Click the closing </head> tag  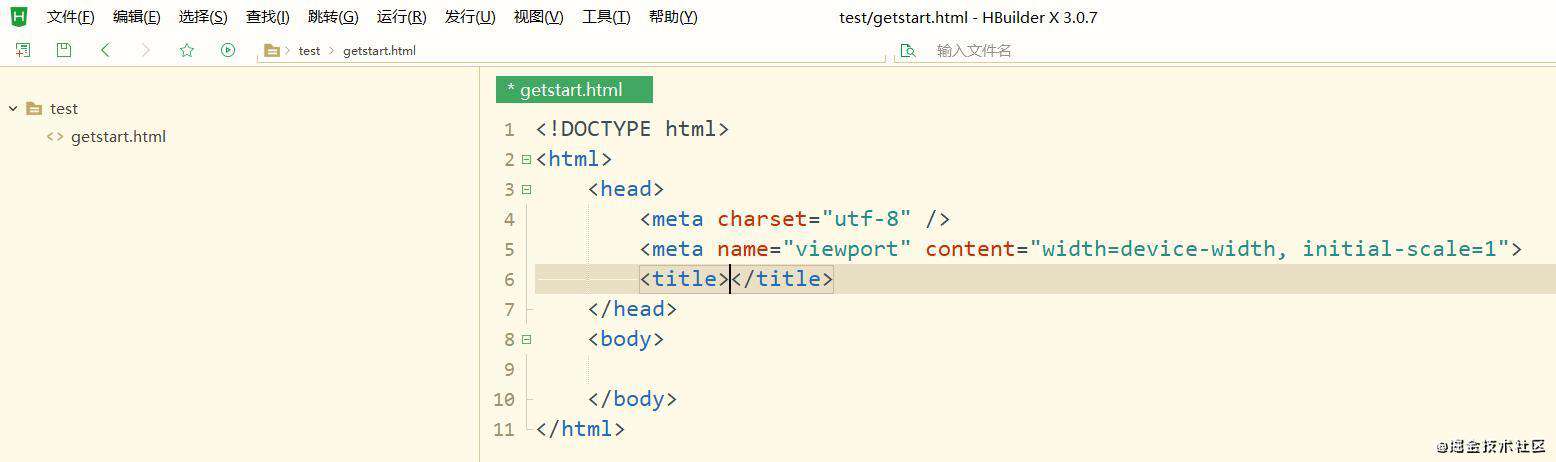pyautogui.click(x=632, y=309)
